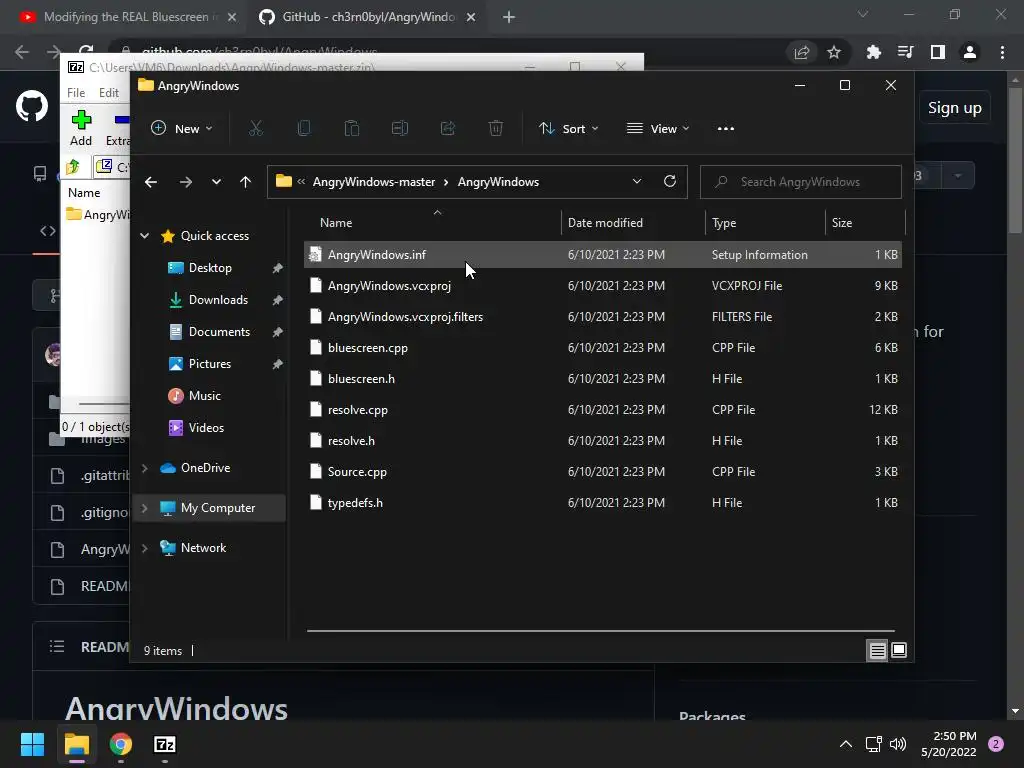Viewport: 1024px width, 768px height.
Task: Click the Share icon in Explorer toolbar
Action: coord(448,129)
